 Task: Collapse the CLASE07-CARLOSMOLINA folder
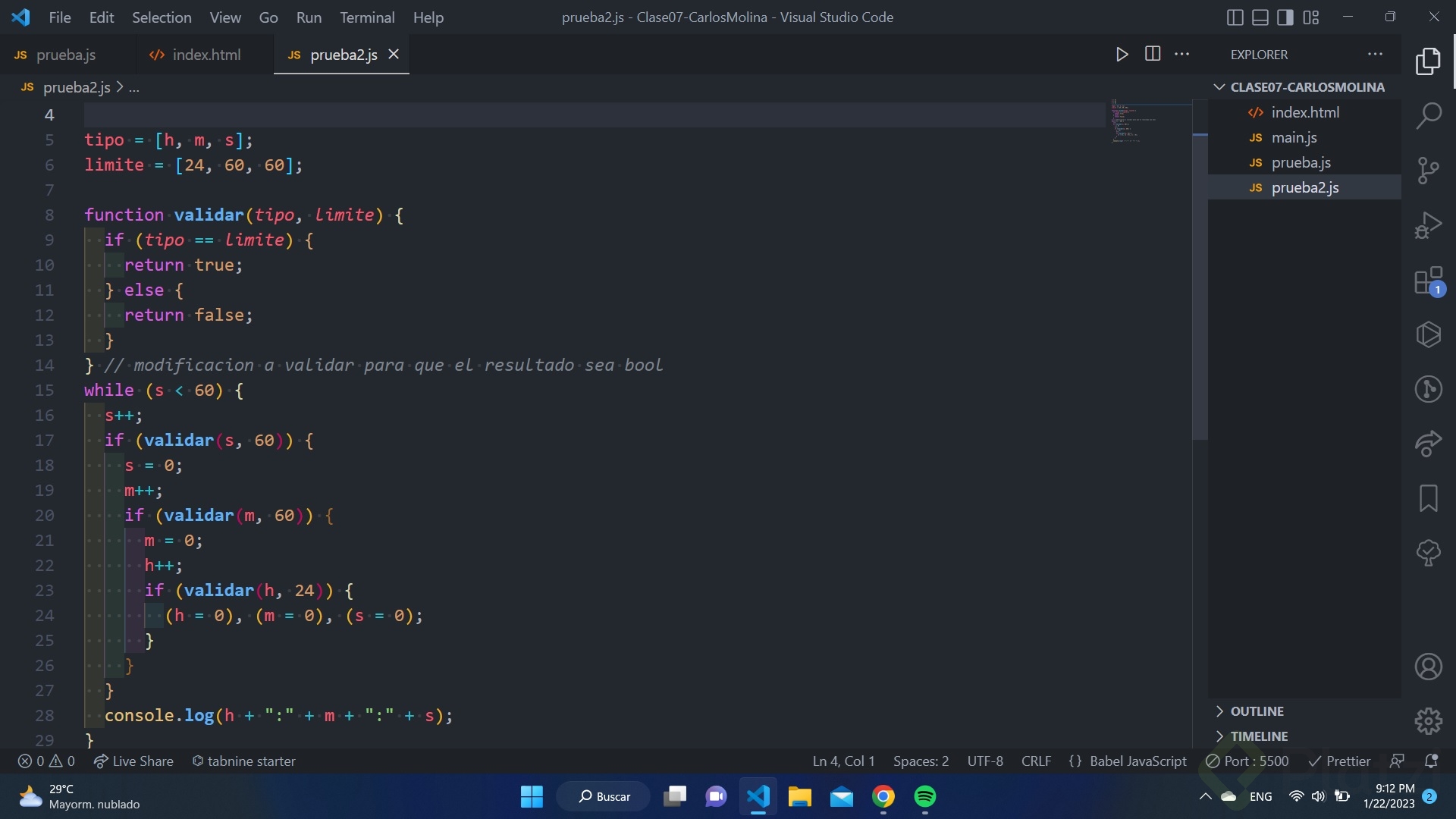point(1304,87)
